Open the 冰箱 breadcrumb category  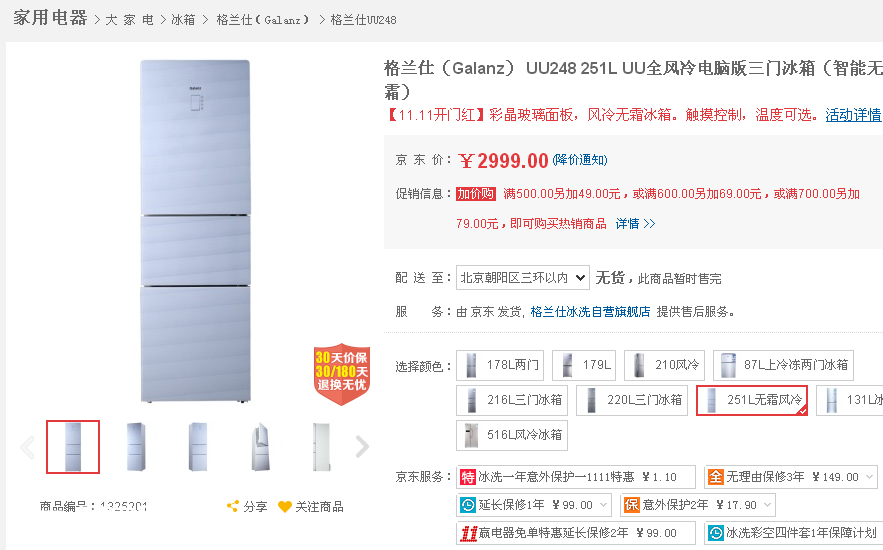[x=183, y=20]
